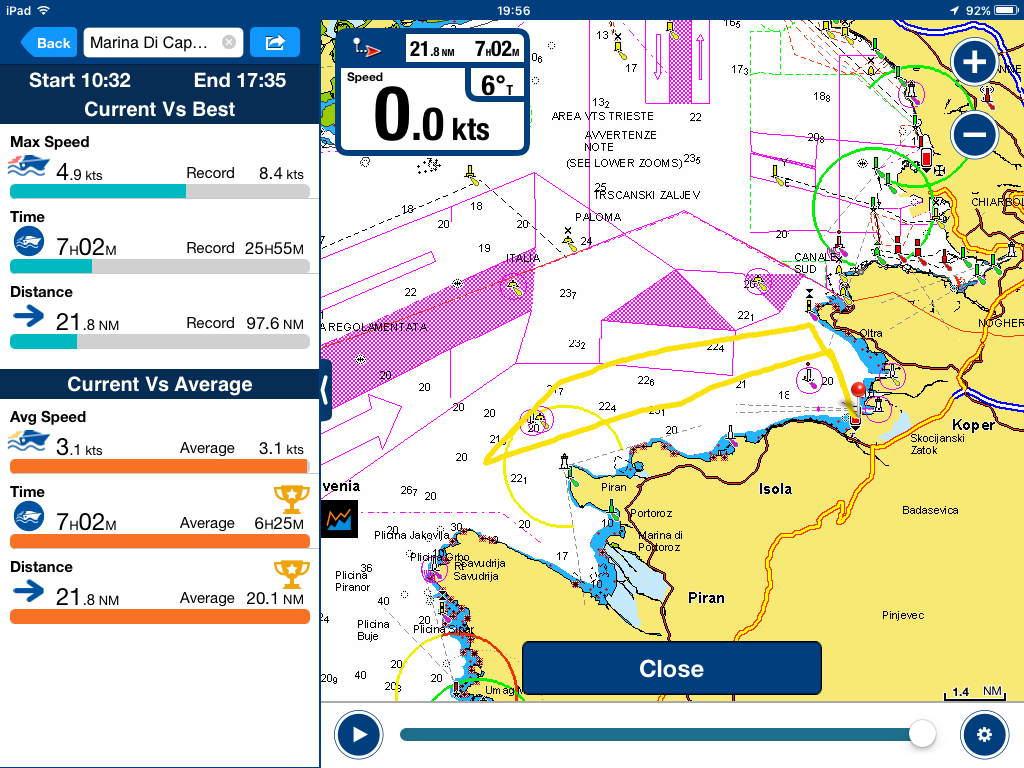Image resolution: width=1024 pixels, height=768 pixels.
Task: Open the share track icon
Action: pyautogui.click(x=275, y=42)
